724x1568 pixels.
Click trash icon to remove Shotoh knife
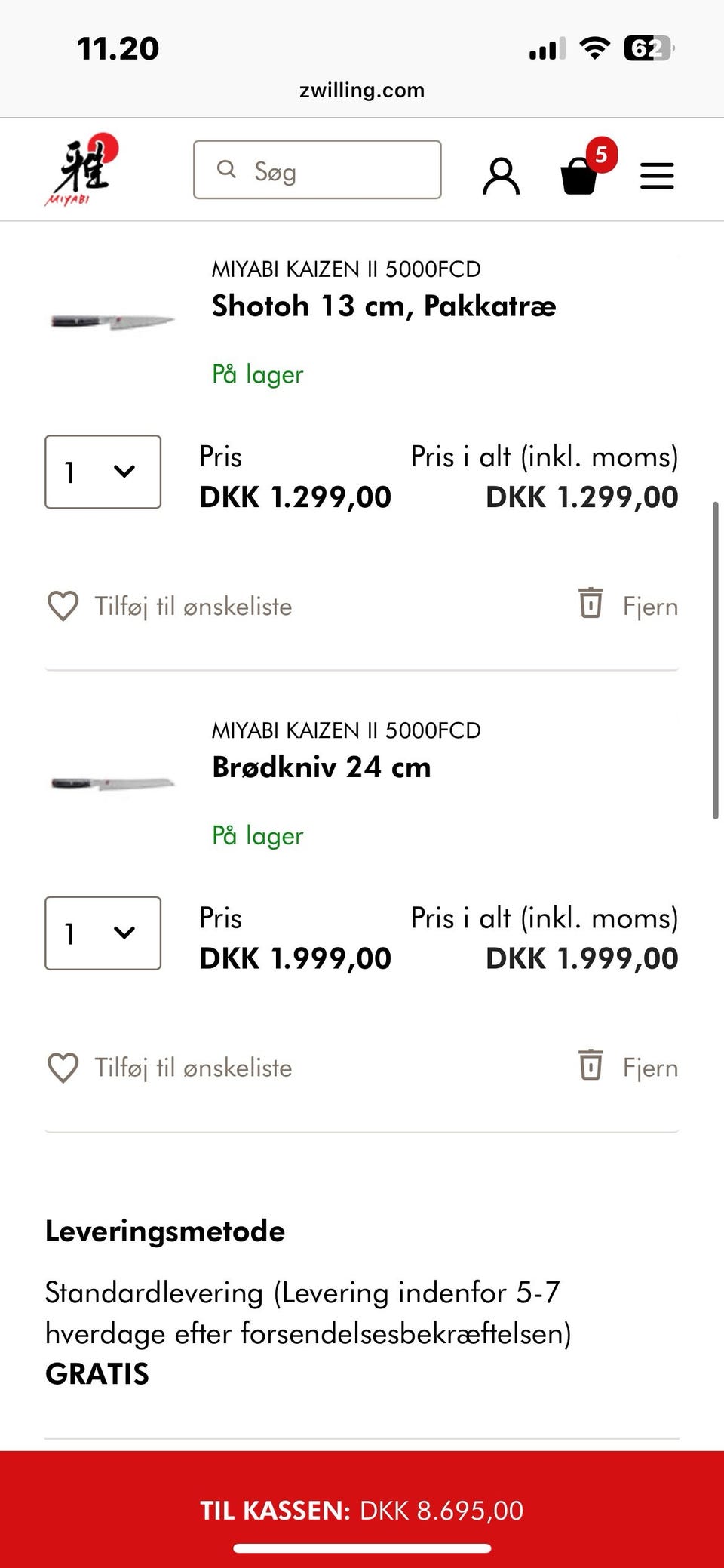pyautogui.click(x=591, y=603)
